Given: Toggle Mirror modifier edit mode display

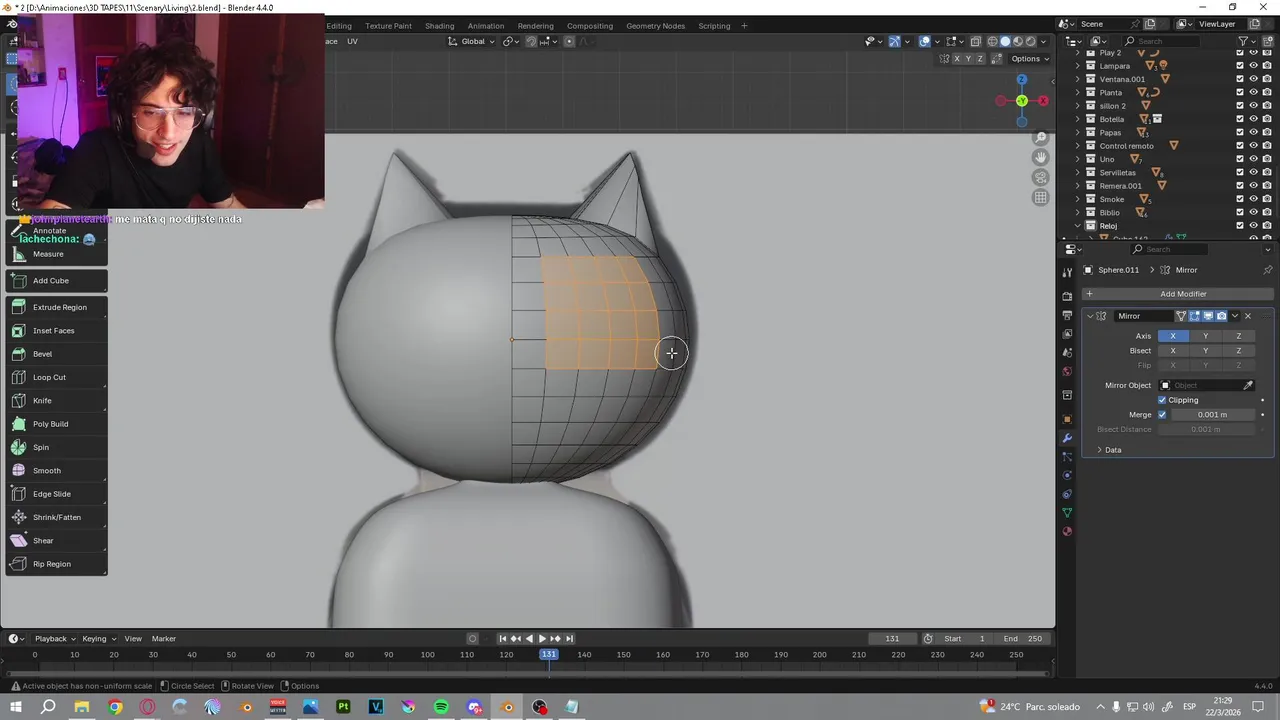Looking at the screenshot, I should coord(1194,316).
